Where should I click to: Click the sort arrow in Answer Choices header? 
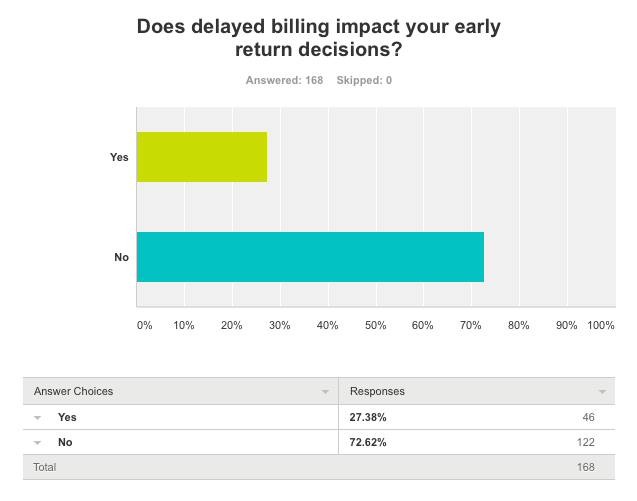pos(325,392)
